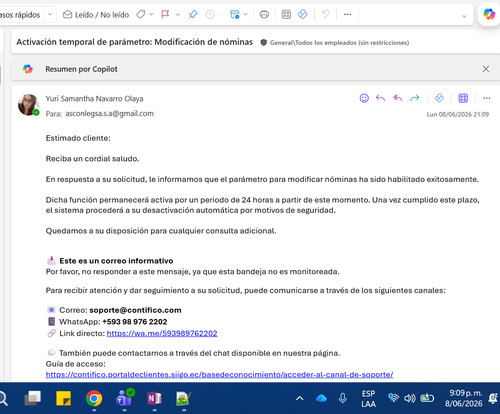Open the contifico portaldeclientes support guide link
500x414 pixels.
219,375
